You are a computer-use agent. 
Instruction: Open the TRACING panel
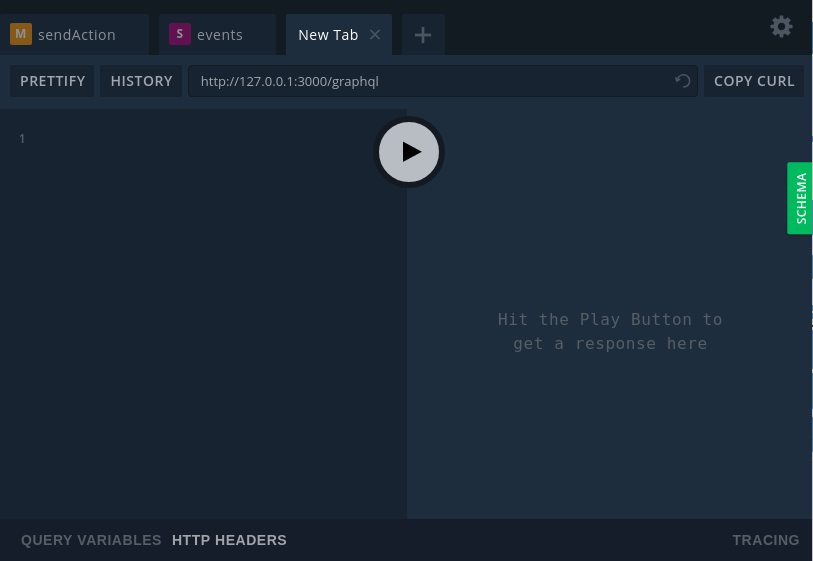[x=765, y=540]
